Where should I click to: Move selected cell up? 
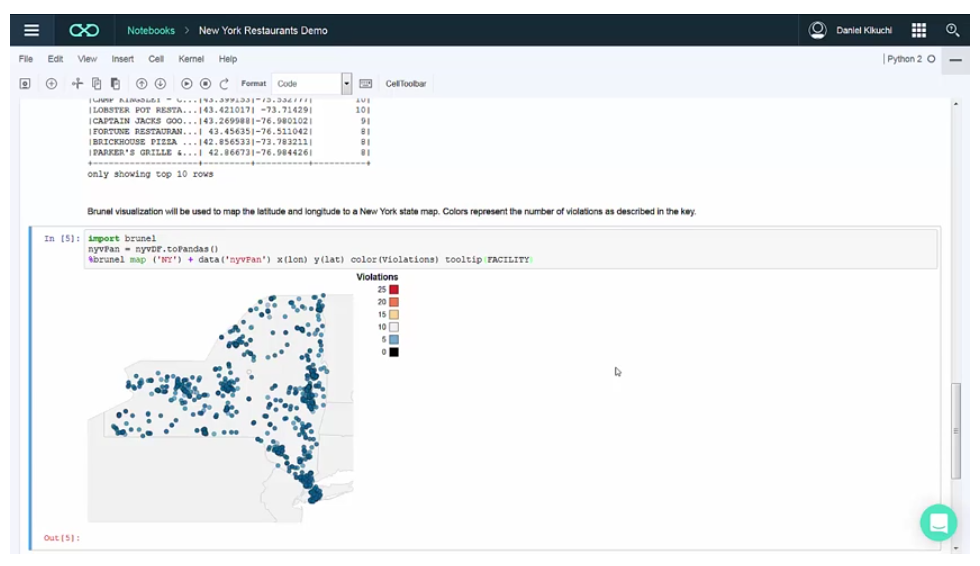141,84
